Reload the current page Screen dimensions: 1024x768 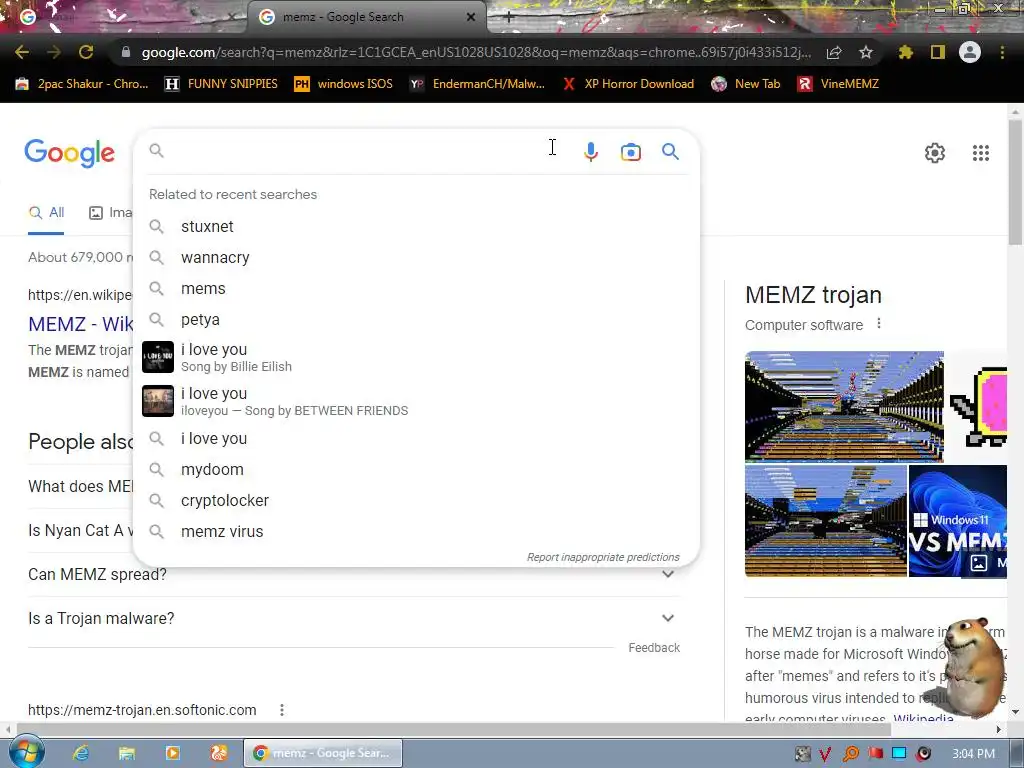(x=86, y=52)
